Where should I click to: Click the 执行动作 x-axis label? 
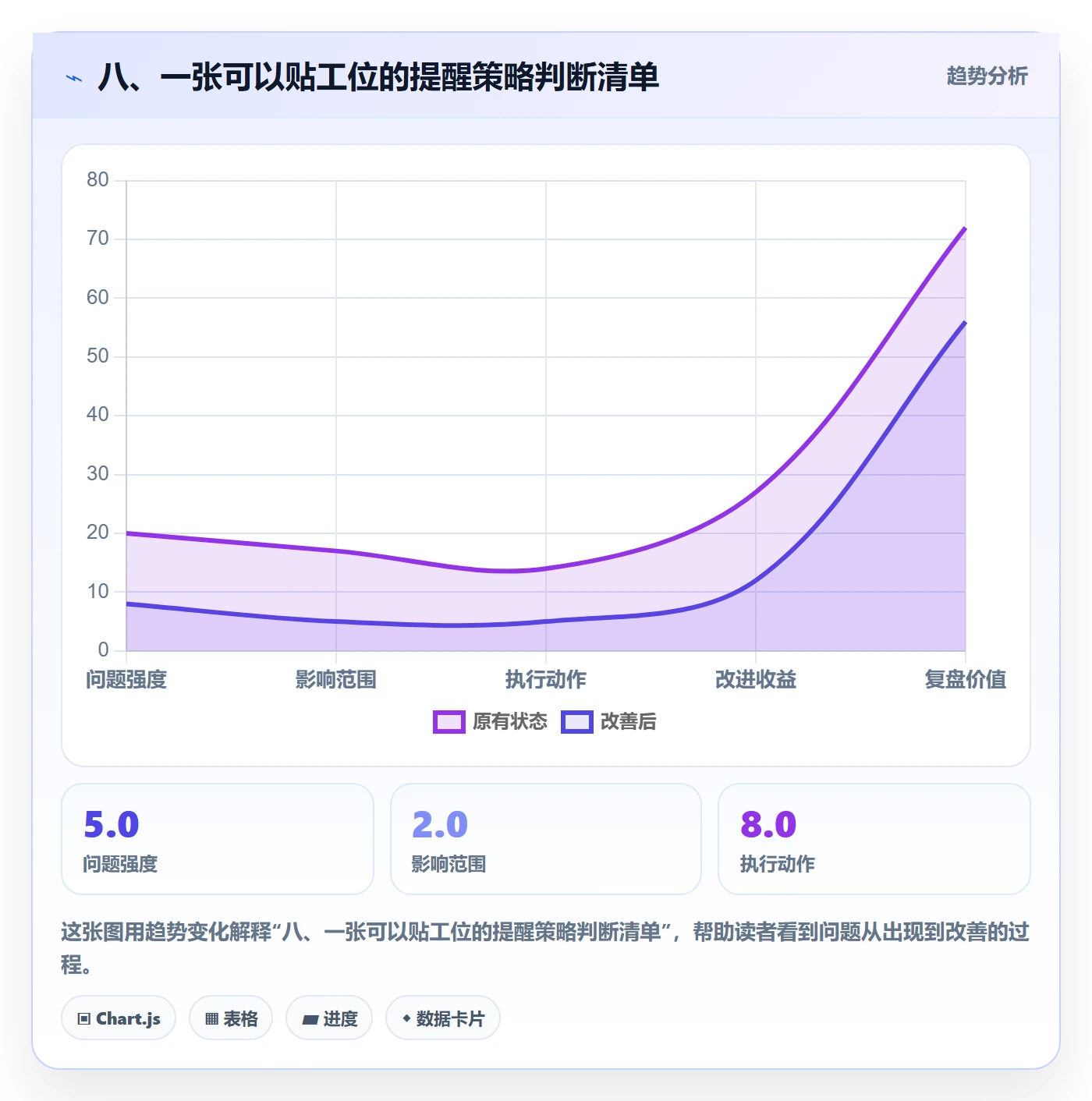tap(546, 680)
